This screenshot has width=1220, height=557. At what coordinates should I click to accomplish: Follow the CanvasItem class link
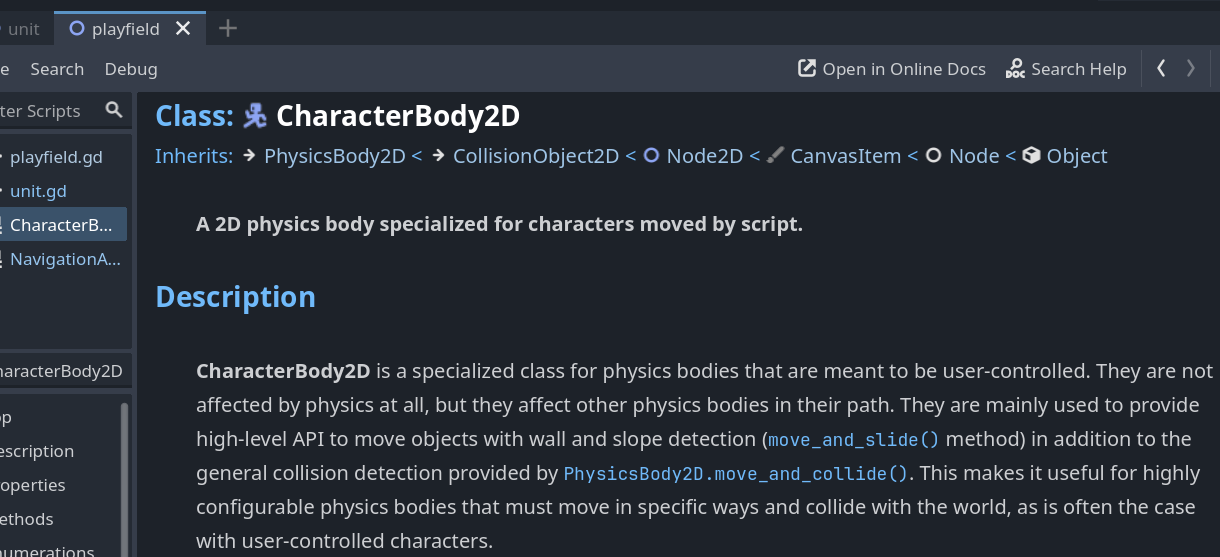point(845,156)
